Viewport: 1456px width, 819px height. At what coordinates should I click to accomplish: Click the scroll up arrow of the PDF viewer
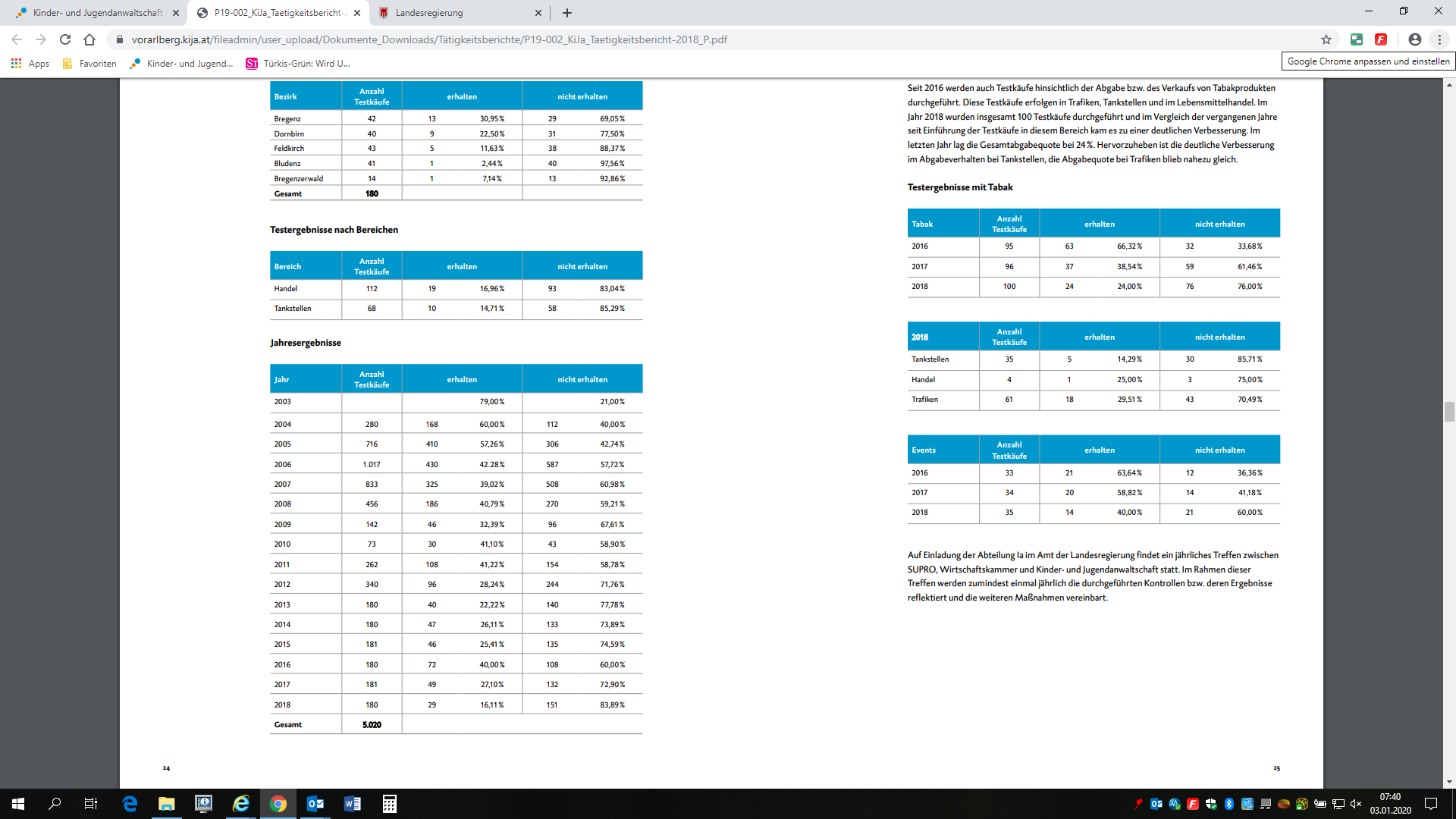(x=1449, y=85)
